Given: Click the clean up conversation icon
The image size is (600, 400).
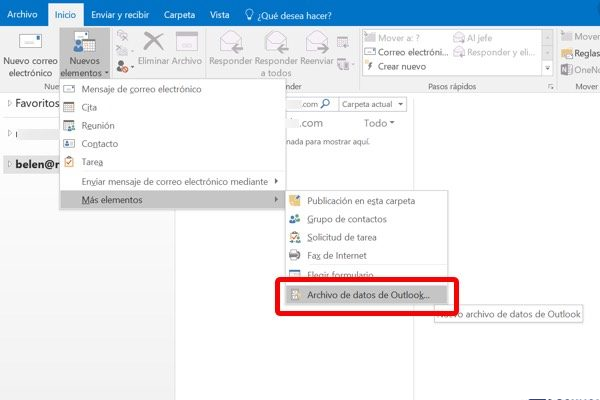Looking at the screenshot, I should pos(124,51).
